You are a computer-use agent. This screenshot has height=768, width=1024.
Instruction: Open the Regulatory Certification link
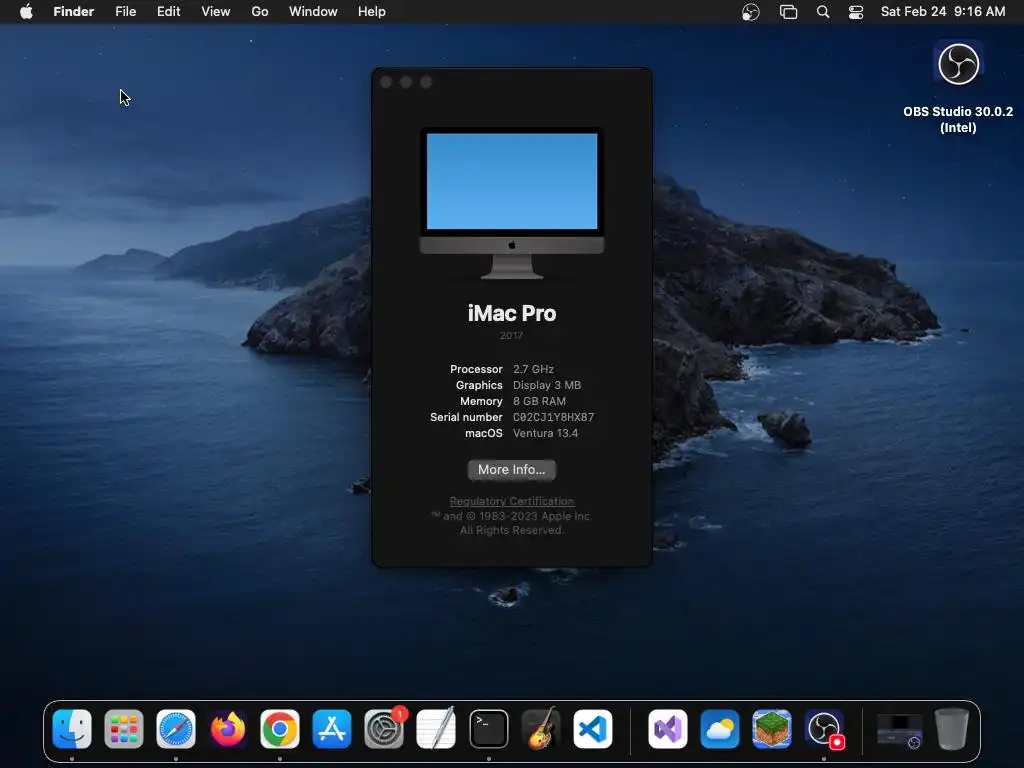pos(511,501)
